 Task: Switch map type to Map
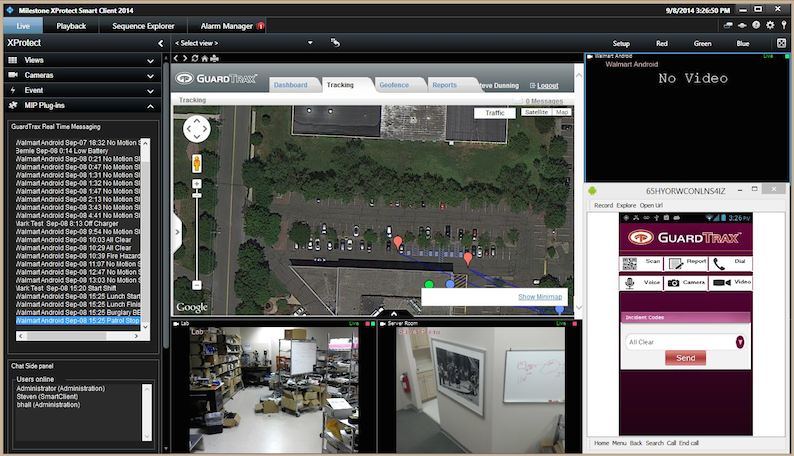pos(562,112)
